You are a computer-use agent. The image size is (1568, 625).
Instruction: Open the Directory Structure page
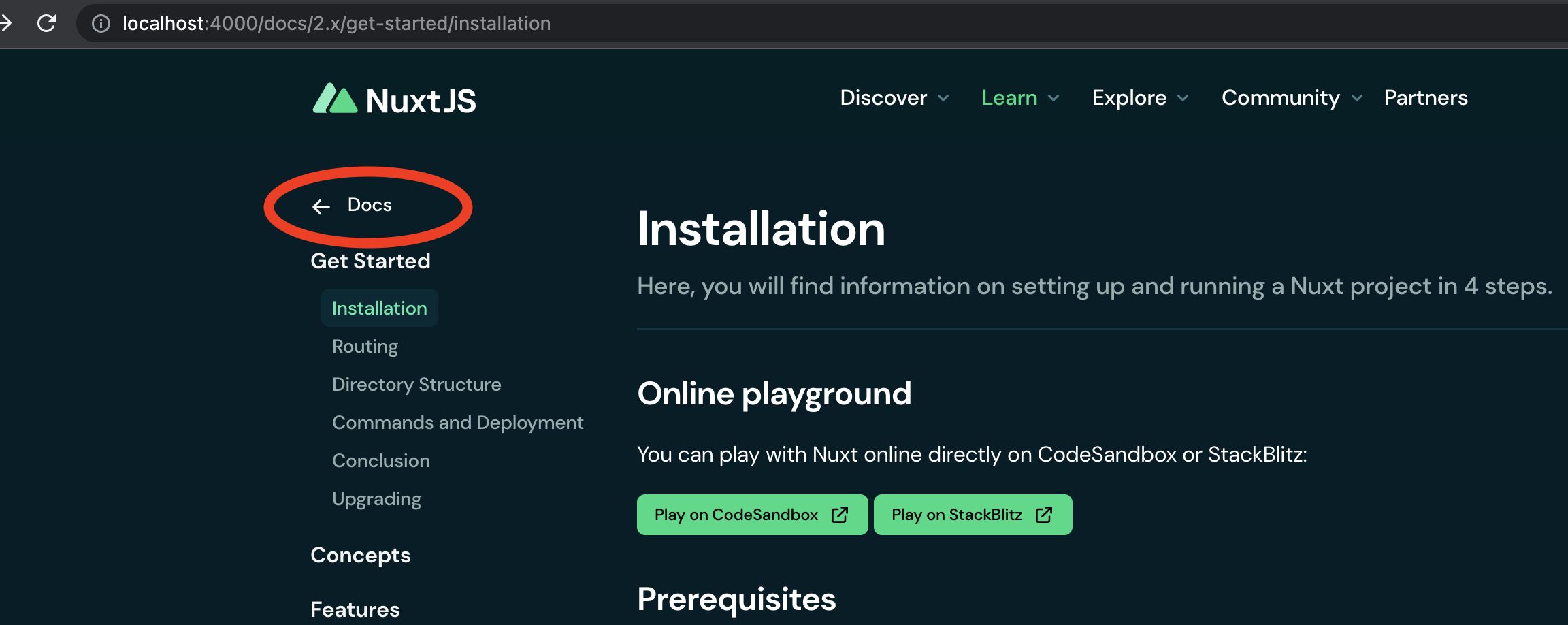416,385
